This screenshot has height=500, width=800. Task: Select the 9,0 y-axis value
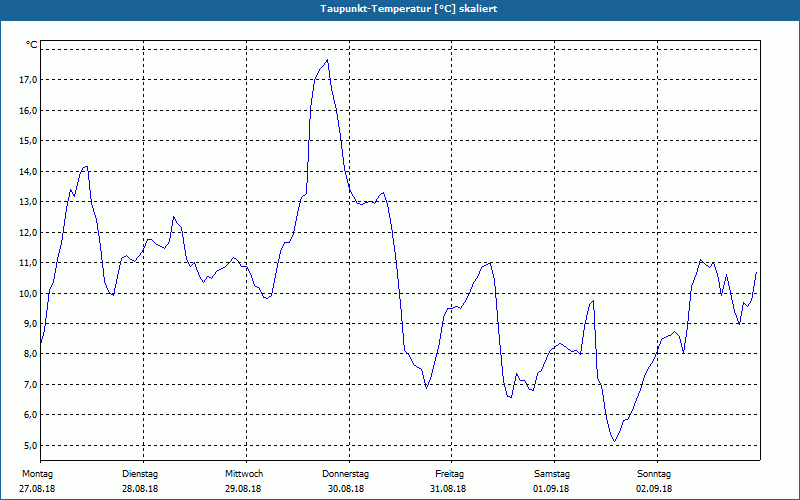pyautogui.click(x=31, y=323)
